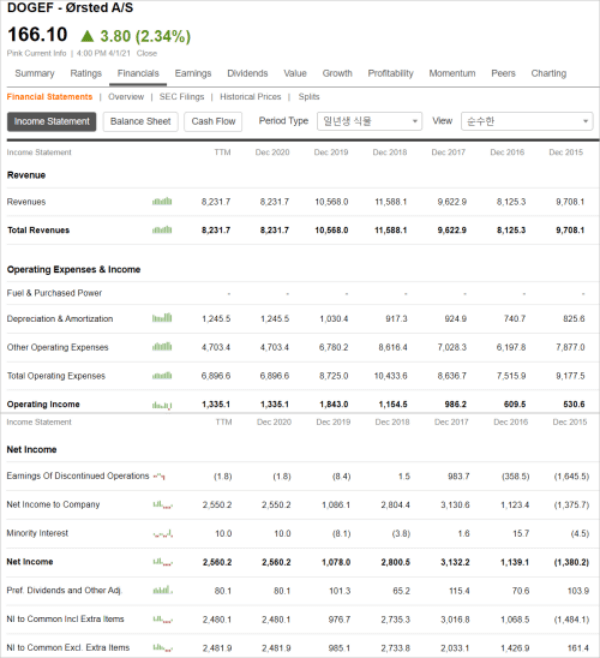Screen dimensions: 600x658
Task: Click Dec 2016 depreciation value 740.7
Action: click(x=514, y=319)
